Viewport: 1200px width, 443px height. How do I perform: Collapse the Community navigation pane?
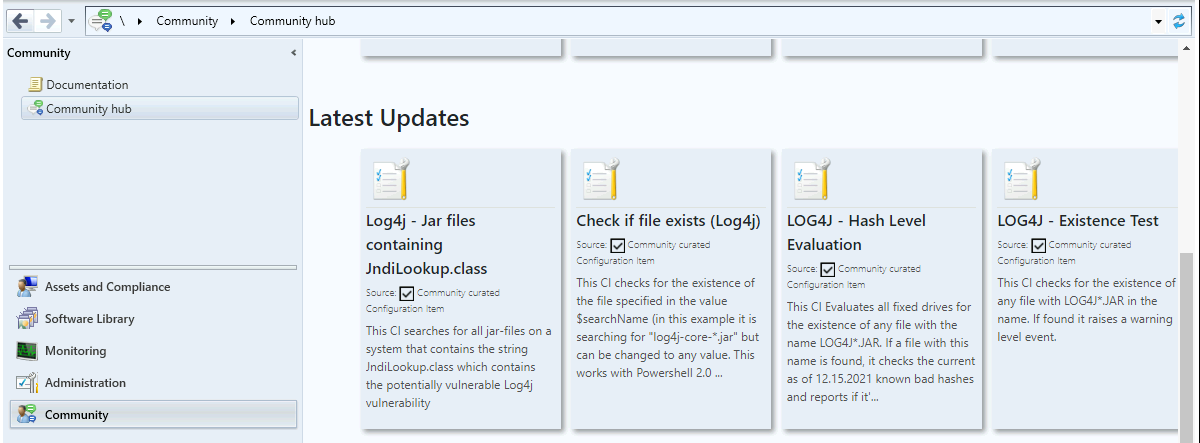point(293,53)
